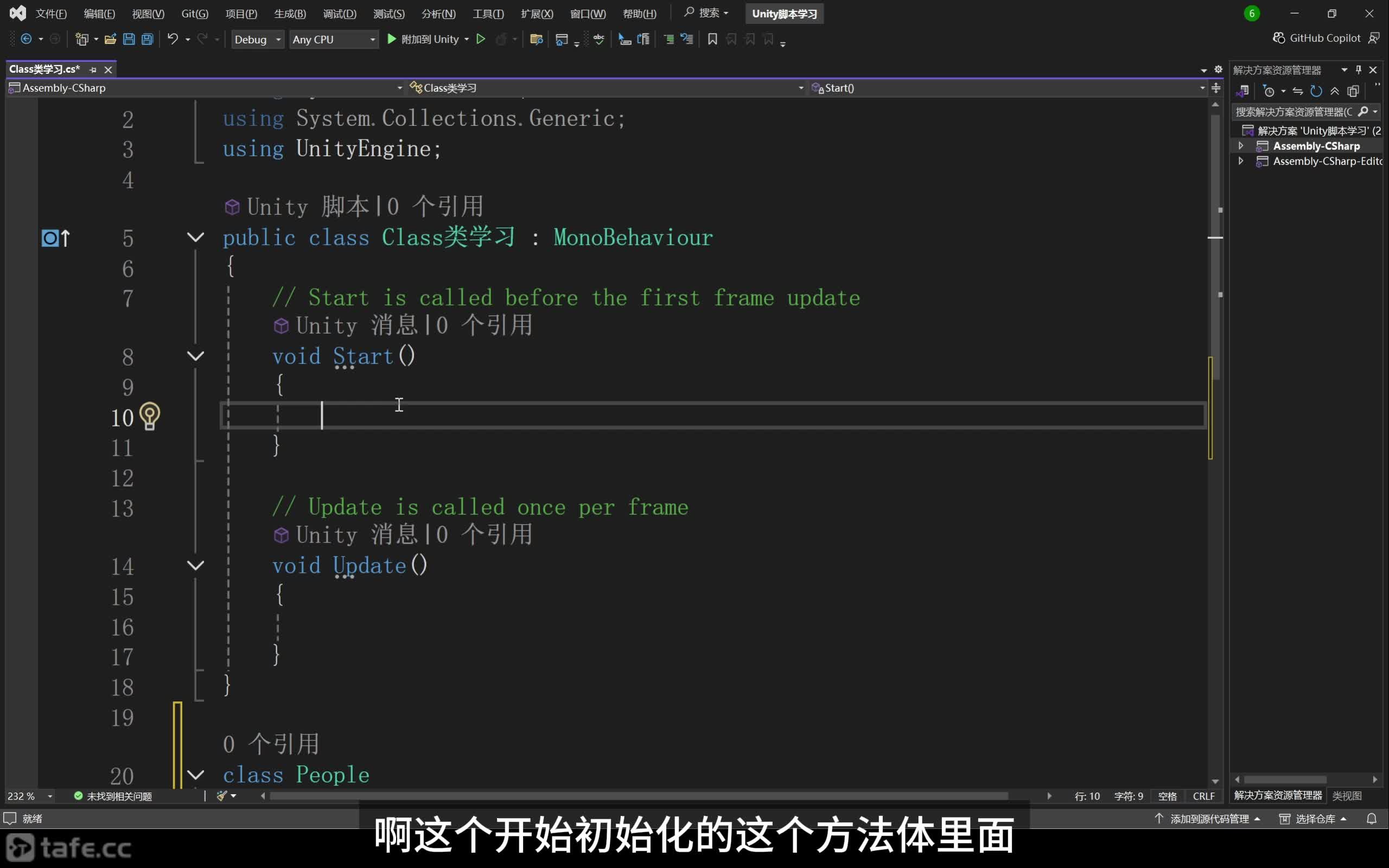Click the undo arrow icon
Viewport: 1389px width, 868px height.
[173, 39]
